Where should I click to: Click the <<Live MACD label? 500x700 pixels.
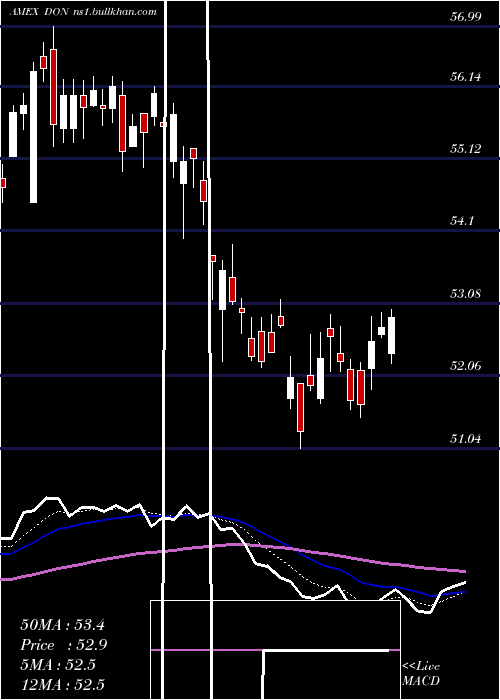click(421, 674)
